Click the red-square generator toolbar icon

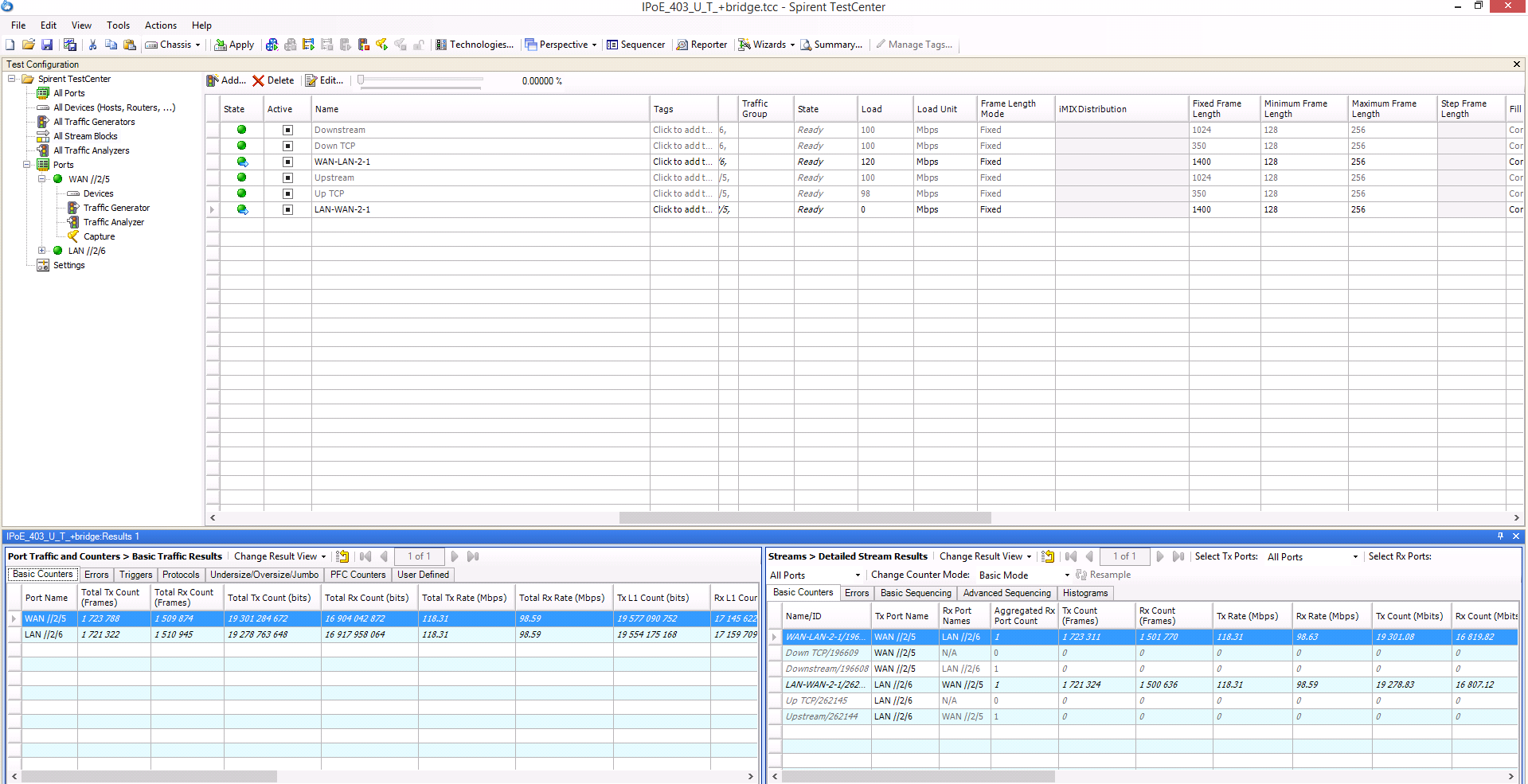pos(364,45)
